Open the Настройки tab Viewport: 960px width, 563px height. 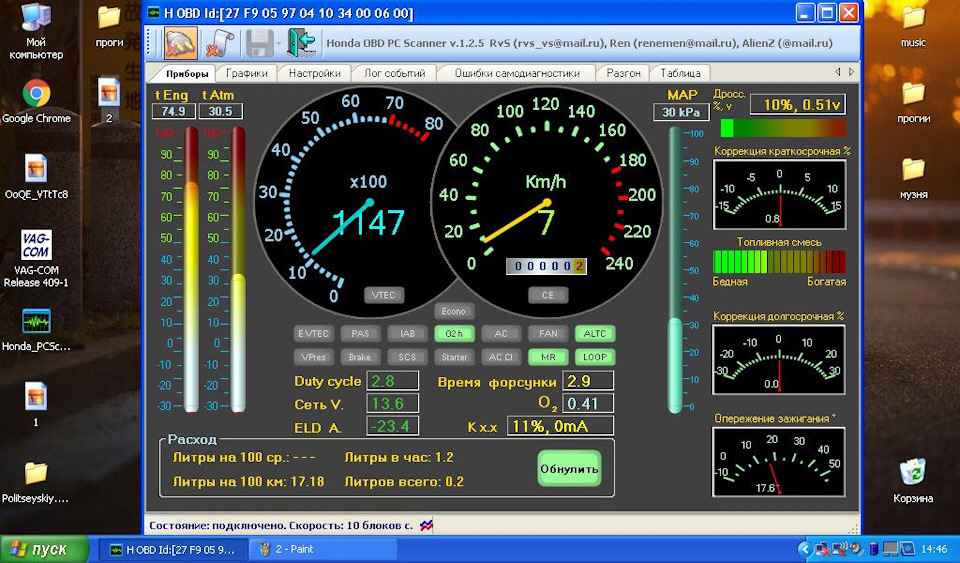(315, 73)
